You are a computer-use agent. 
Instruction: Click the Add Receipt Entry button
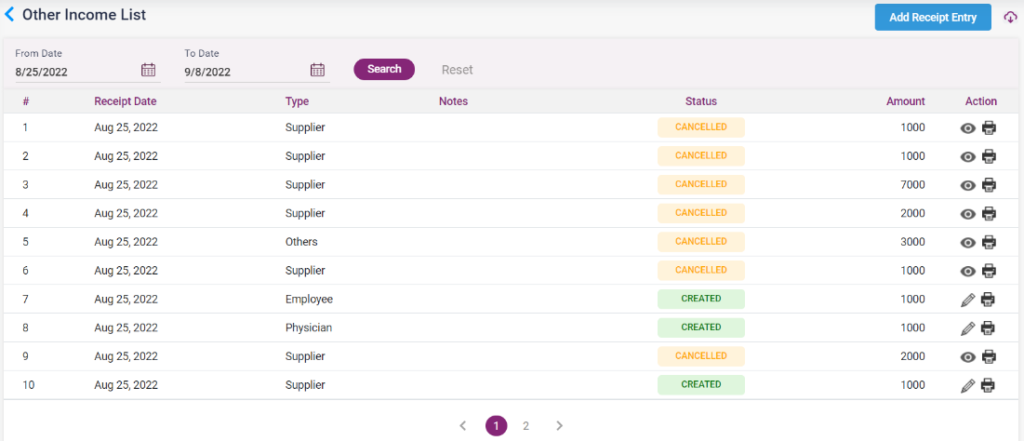(x=932, y=17)
